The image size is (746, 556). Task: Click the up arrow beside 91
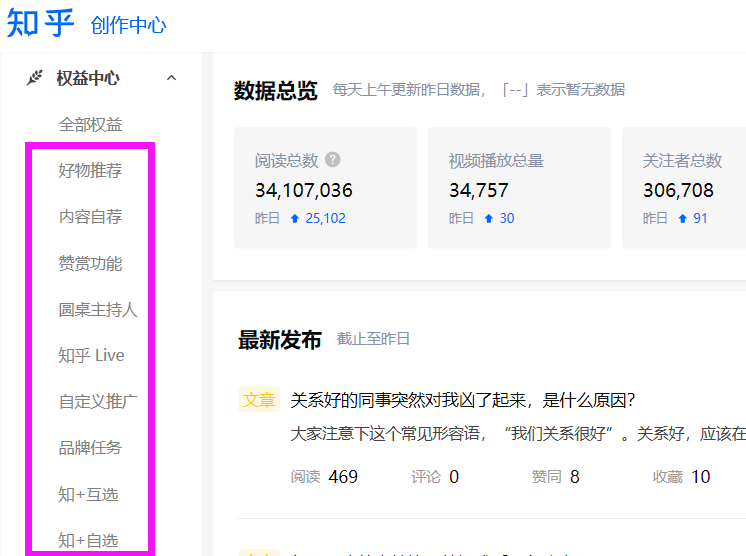[x=683, y=218]
